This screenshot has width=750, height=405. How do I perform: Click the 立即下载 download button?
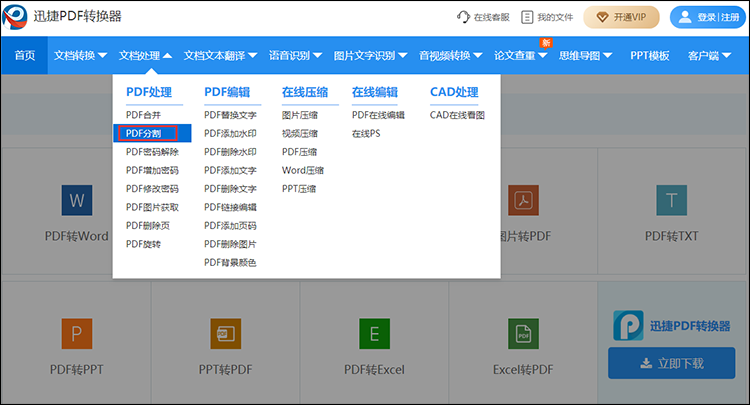click(672, 363)
